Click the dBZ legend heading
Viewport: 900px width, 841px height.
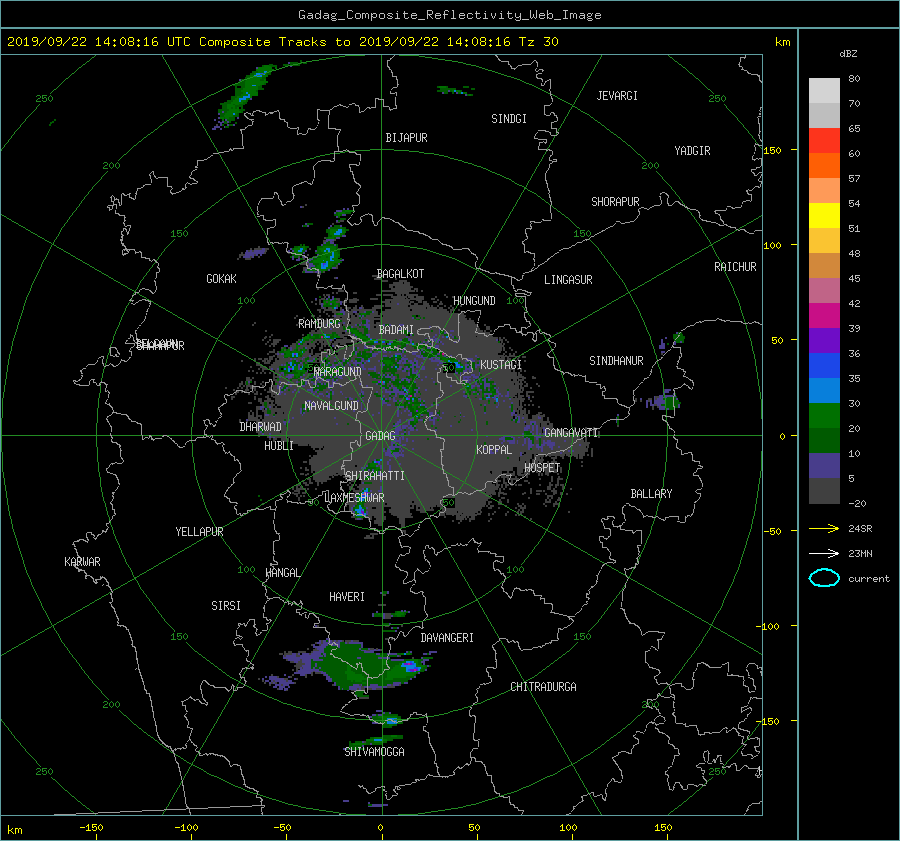pyautogui.click(x=848, y=53)
